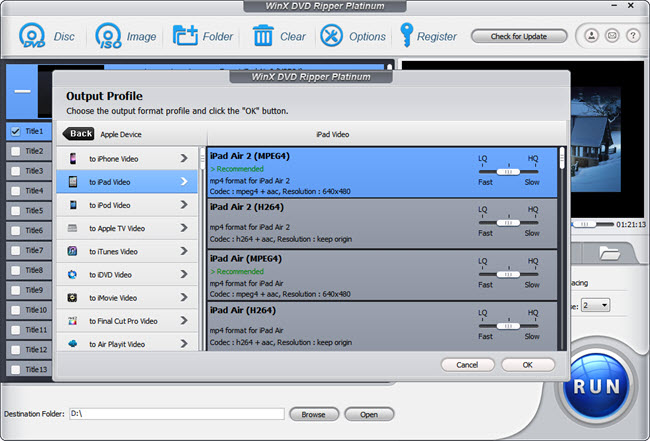Image resolution: width=650 pixels, height=441 pixels.
Task: Open the Folder source icon
Action: coord(185,36)
